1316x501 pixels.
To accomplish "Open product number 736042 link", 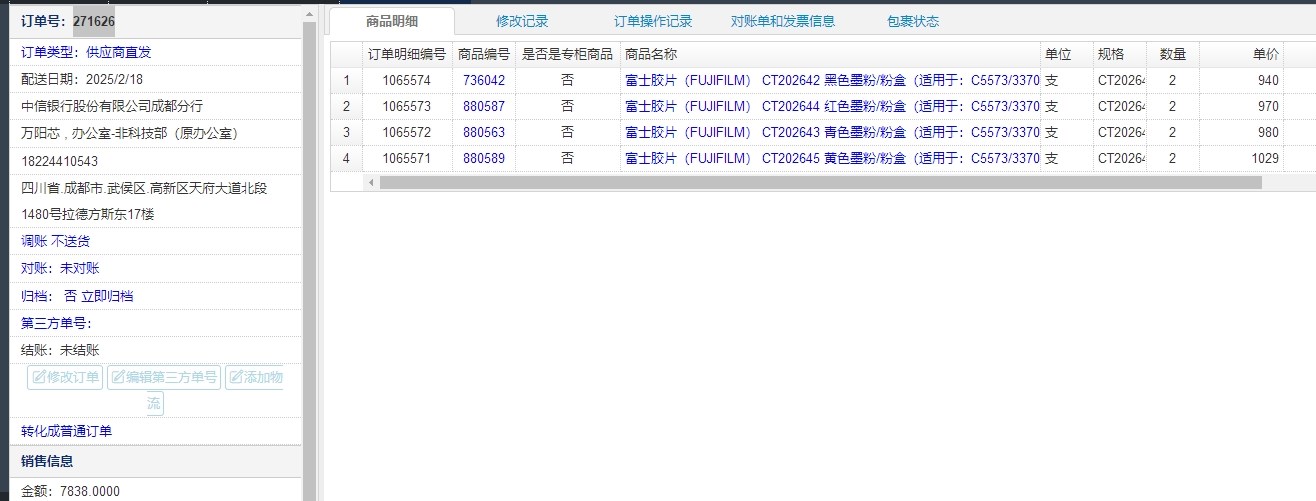I will tap(484, 80).
